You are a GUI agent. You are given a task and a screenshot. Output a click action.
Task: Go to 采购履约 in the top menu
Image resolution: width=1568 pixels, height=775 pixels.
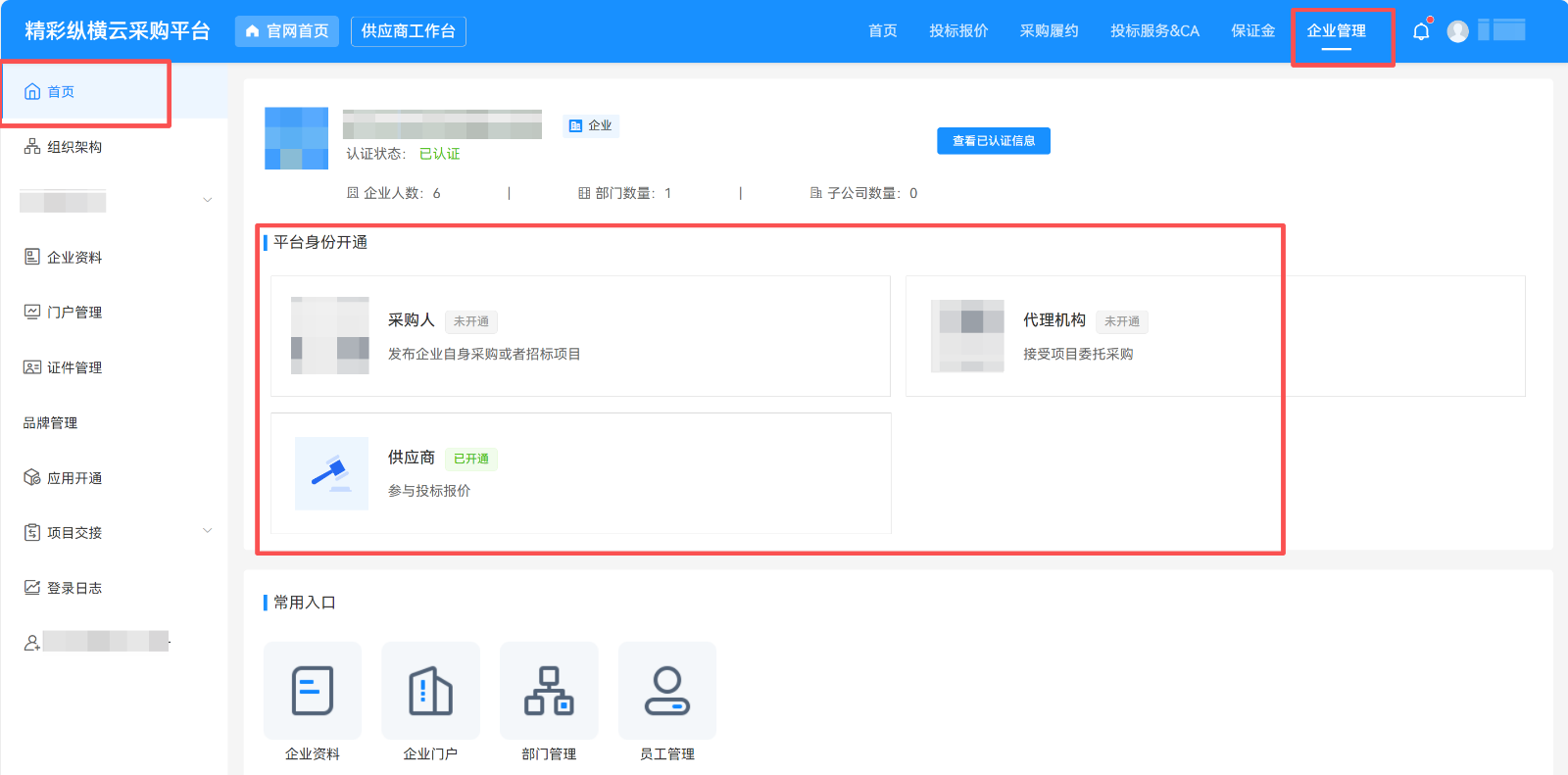1049,31
